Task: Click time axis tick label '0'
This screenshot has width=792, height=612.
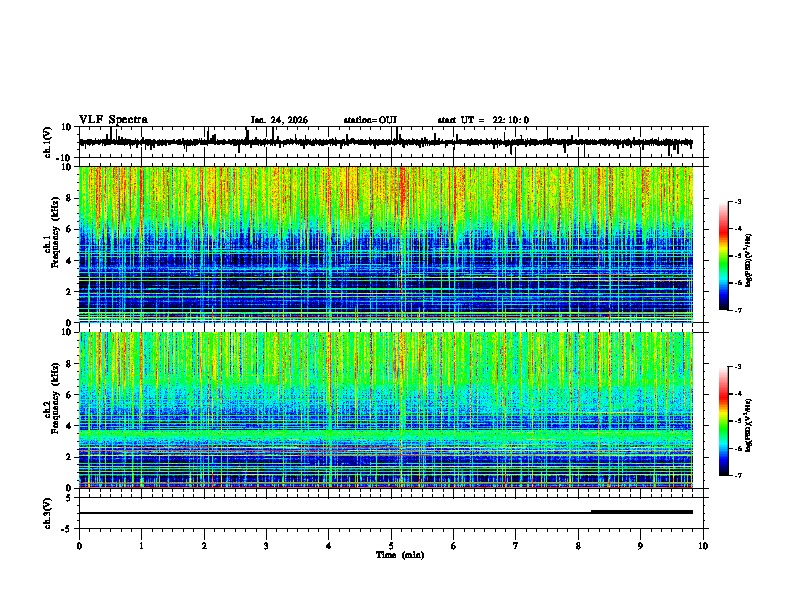Action: pyautogui.click(x=79, y=546)
